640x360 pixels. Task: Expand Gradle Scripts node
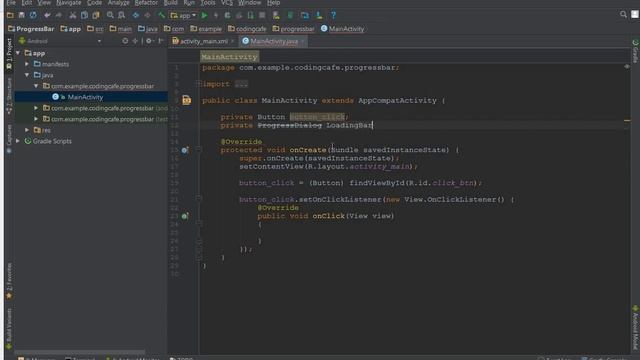click(18, 141)
